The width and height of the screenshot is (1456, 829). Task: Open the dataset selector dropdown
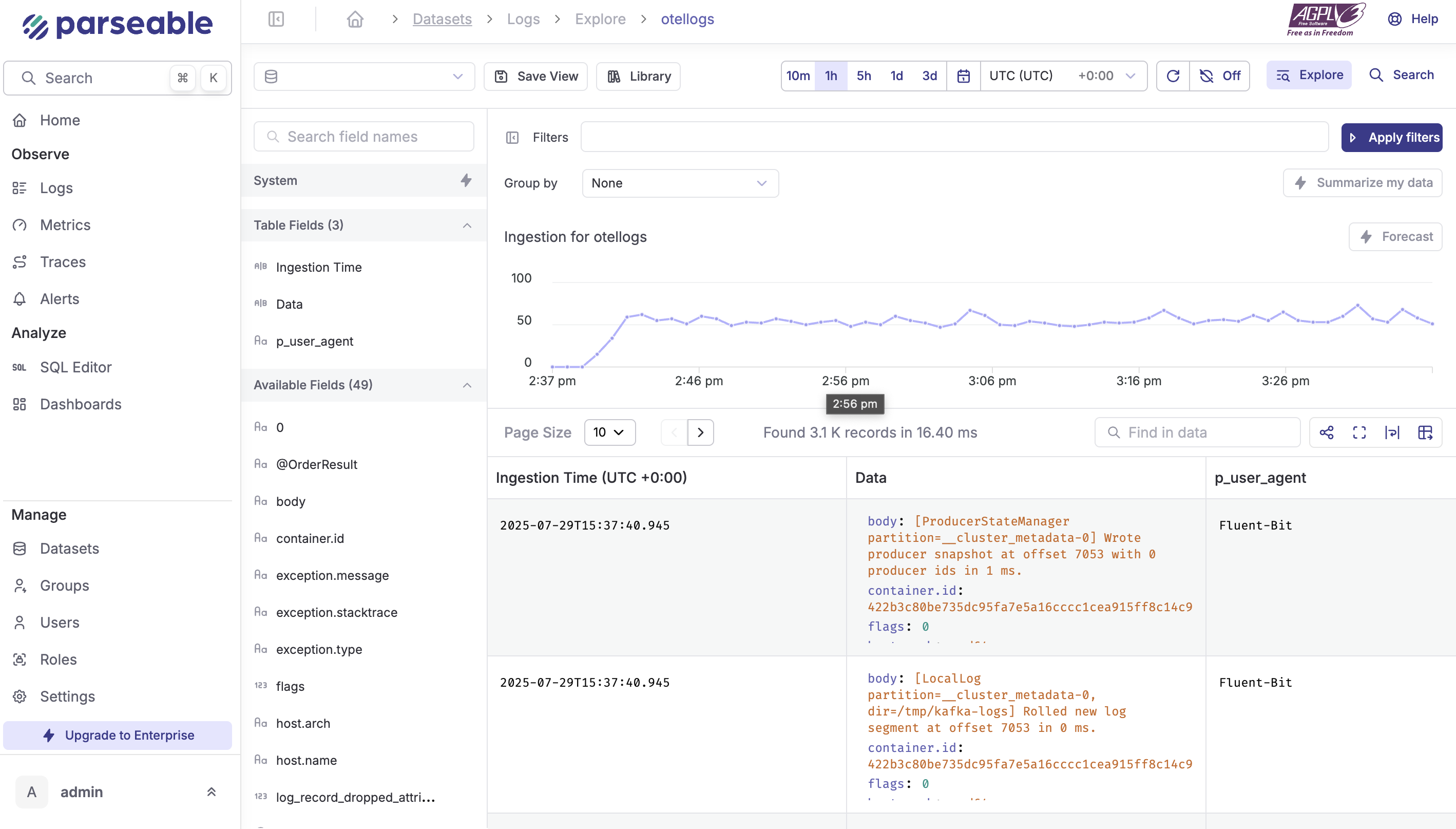click(x=364, y=77)
